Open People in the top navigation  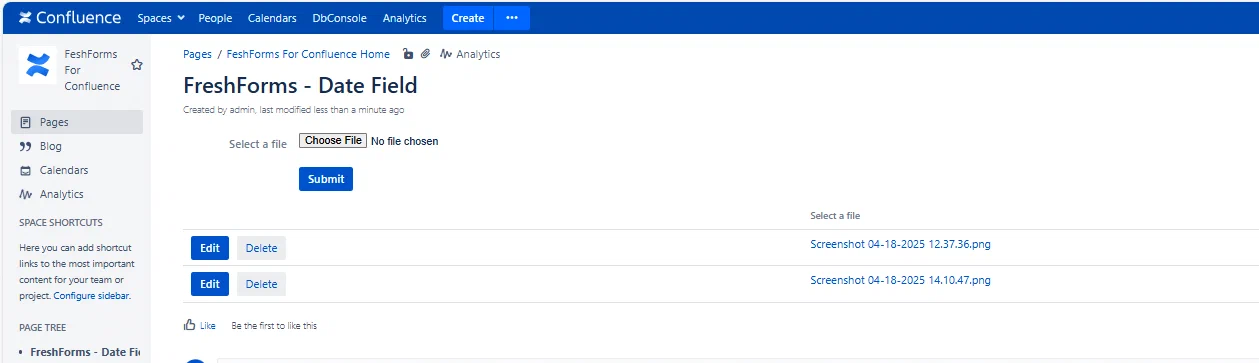[215, 18]
